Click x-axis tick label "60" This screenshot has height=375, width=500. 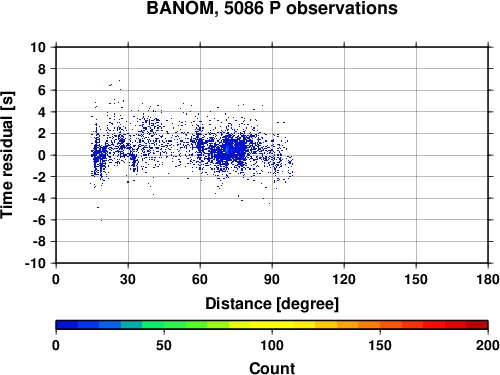200,279
